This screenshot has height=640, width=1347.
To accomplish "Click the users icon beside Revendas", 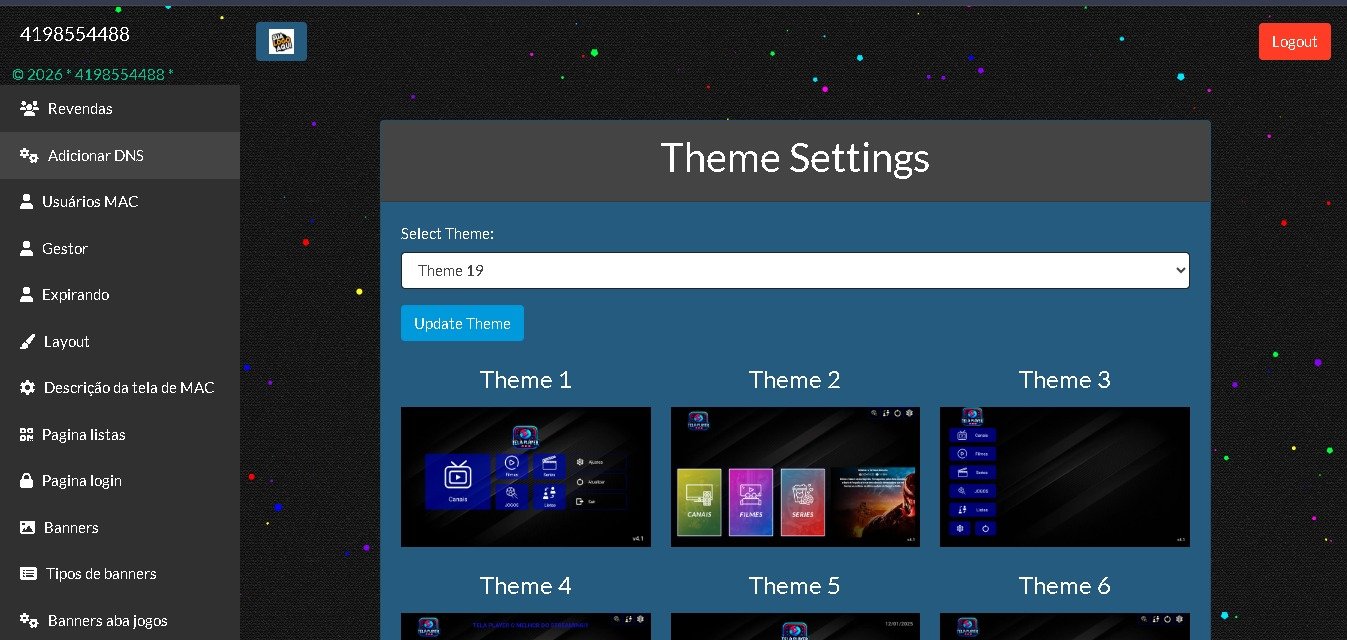I will pyautogui.click(x=29, y=108).
